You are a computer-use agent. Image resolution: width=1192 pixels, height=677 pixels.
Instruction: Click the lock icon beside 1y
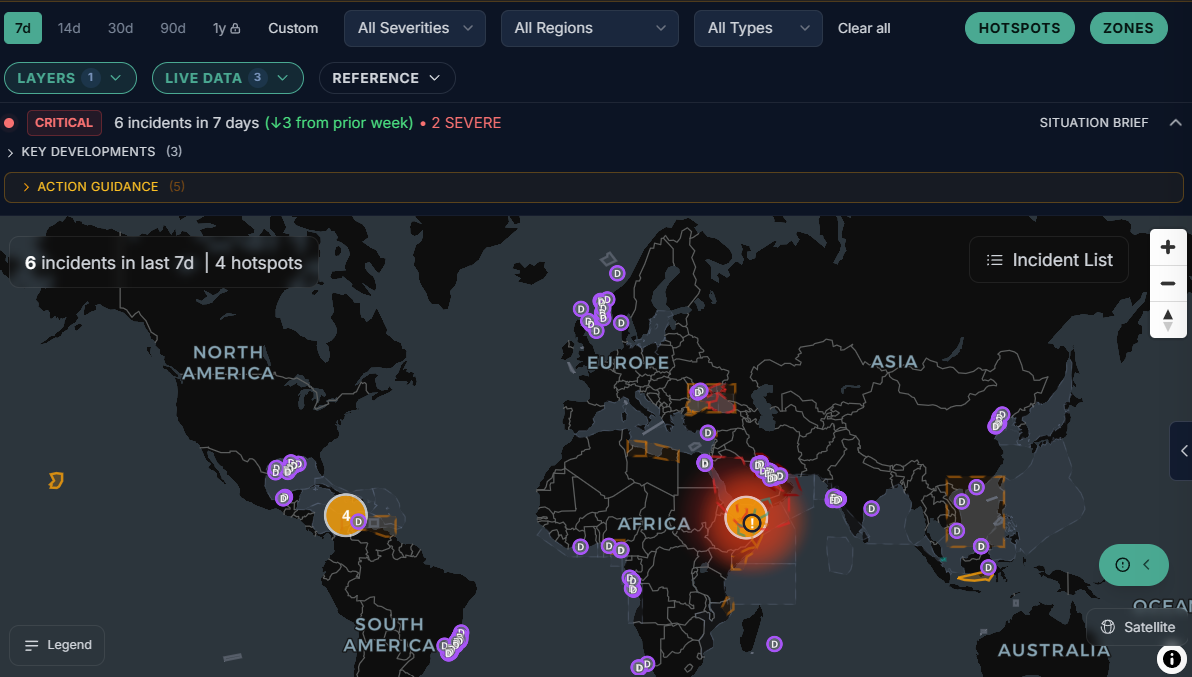(235, 29)
